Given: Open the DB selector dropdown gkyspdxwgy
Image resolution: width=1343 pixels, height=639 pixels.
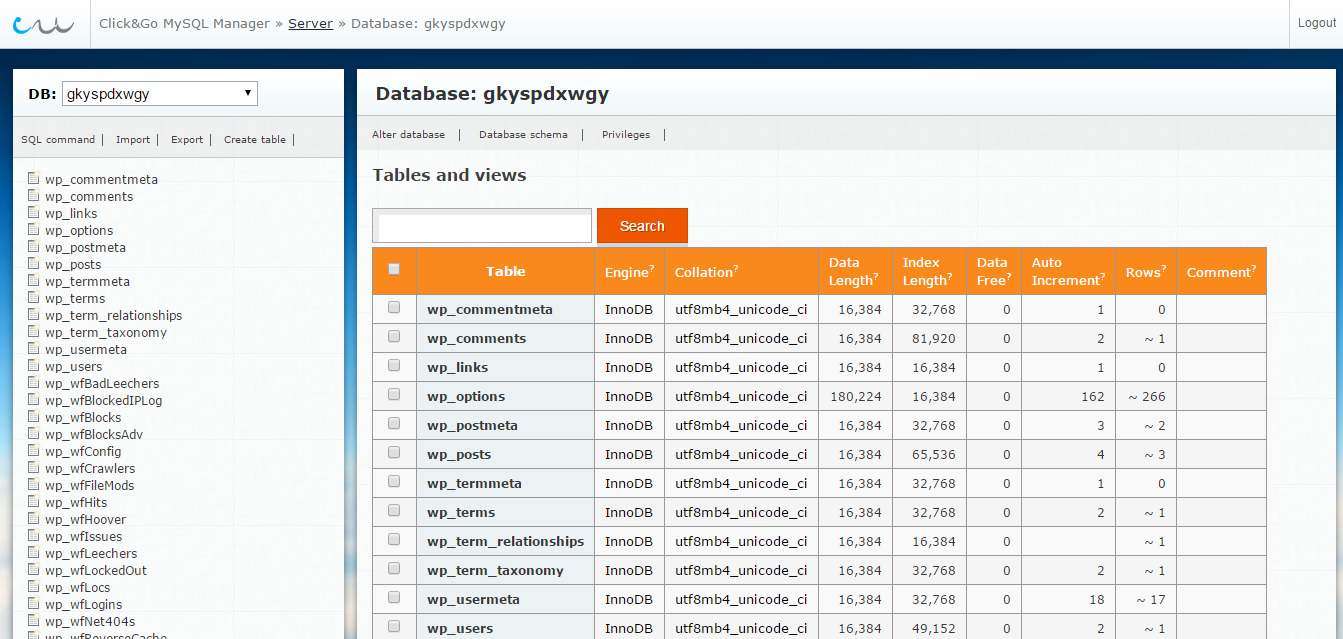Looking at the screenshot, I should click(x=160, y=94).
